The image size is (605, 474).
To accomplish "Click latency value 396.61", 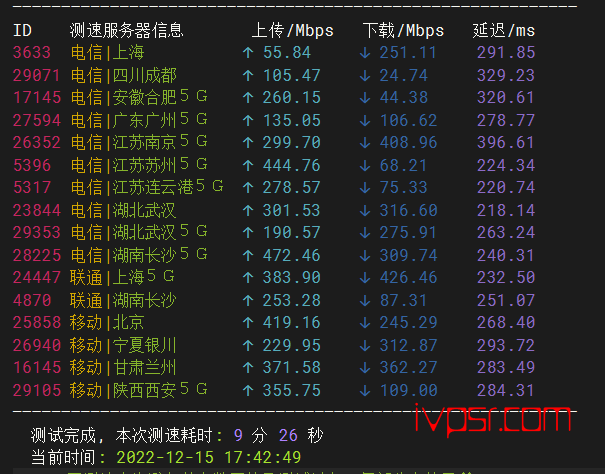I will (506, 142).
